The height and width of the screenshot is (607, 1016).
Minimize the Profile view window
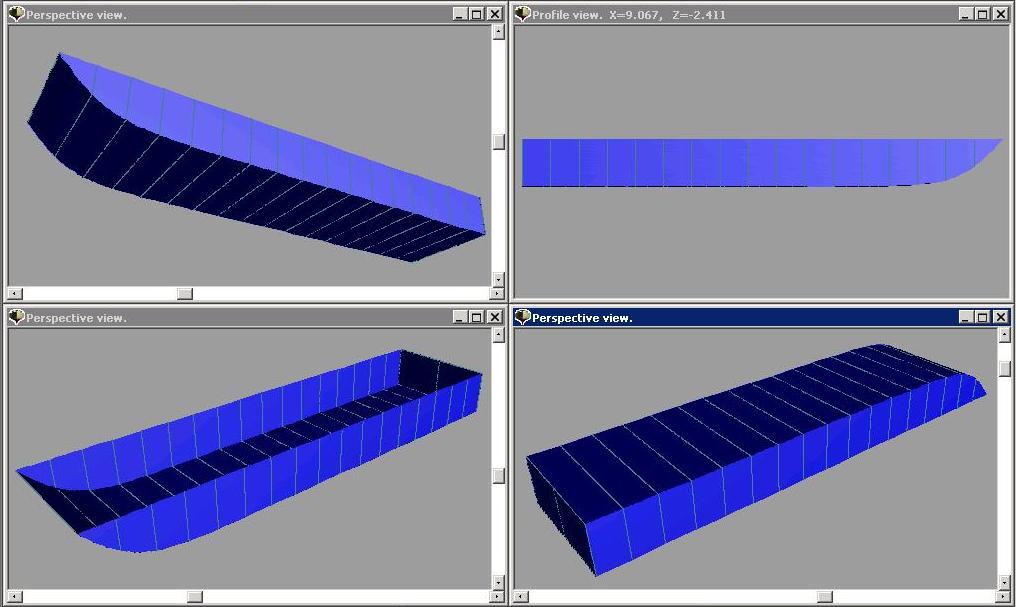965,14
